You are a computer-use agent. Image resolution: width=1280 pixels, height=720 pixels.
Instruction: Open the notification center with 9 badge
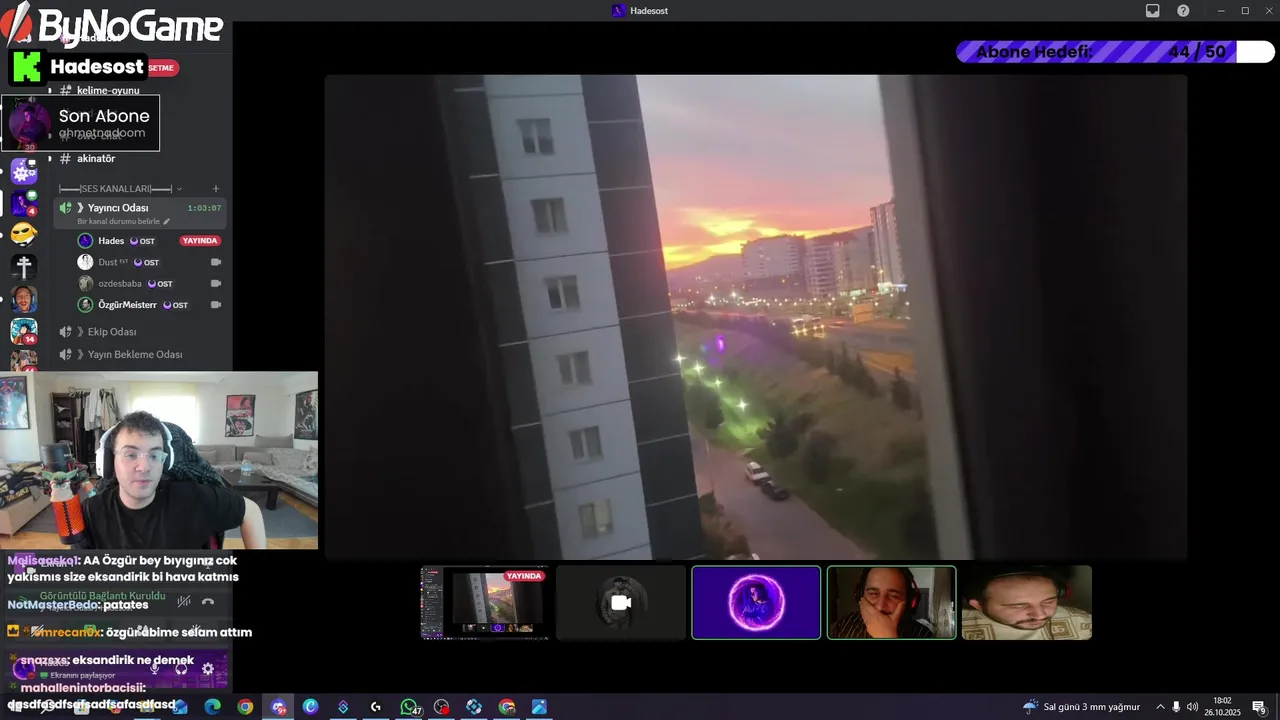click(1260, 707)
